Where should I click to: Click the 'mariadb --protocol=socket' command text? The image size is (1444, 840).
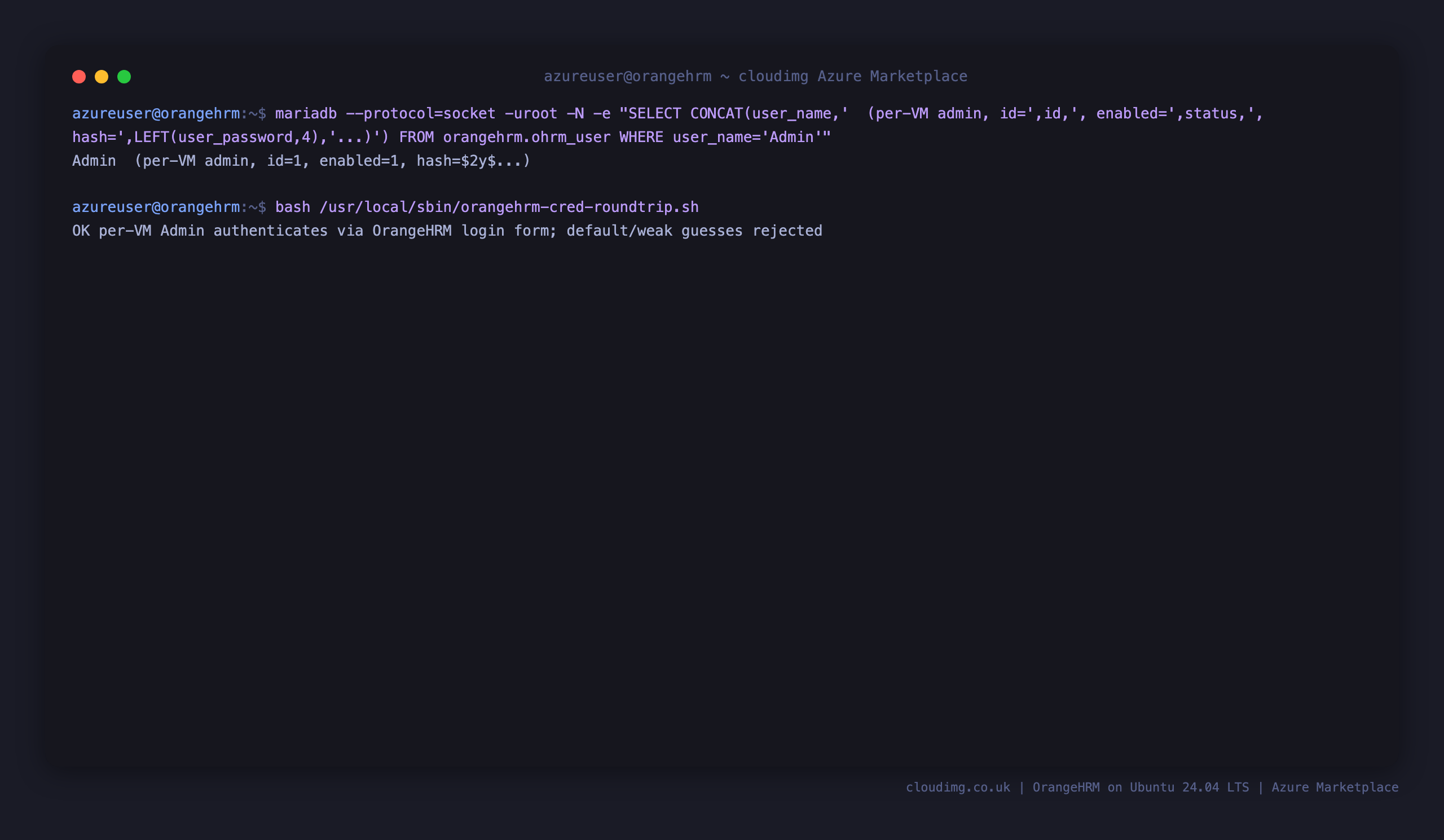point(385,113)
